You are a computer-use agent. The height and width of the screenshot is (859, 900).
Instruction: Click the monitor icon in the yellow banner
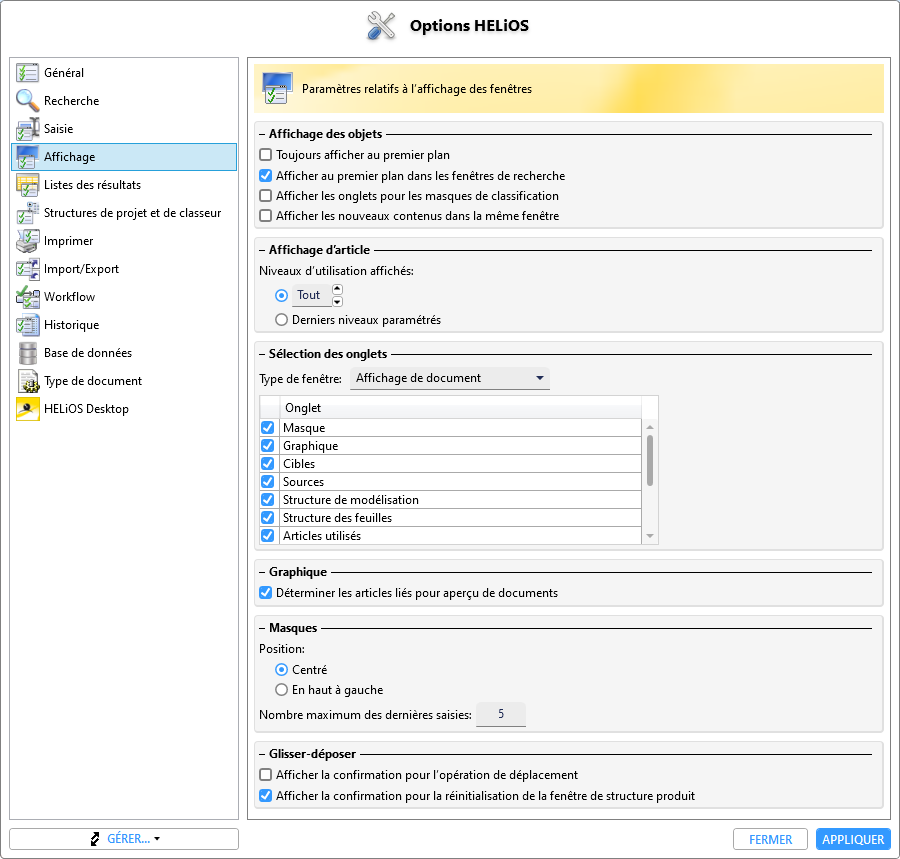277,88
